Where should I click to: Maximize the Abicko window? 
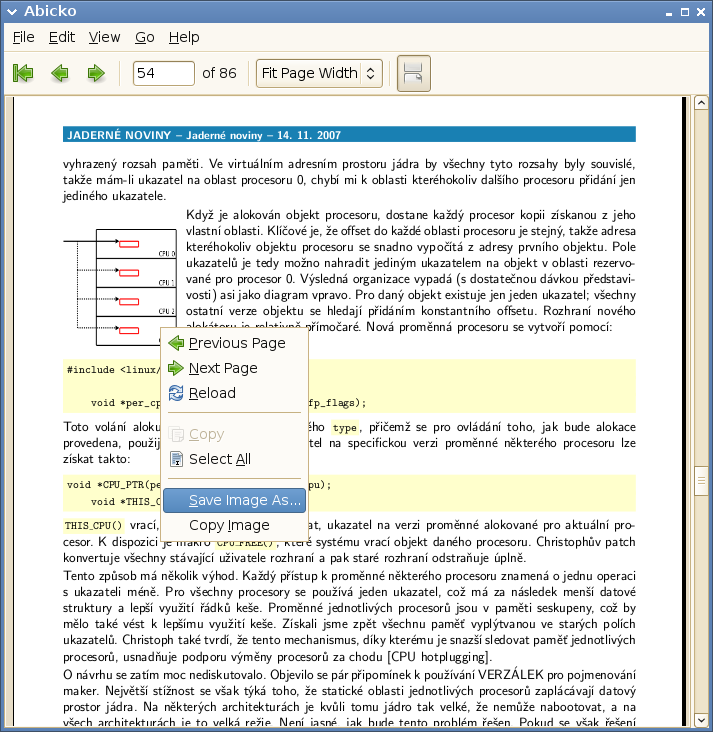[685, 12]
